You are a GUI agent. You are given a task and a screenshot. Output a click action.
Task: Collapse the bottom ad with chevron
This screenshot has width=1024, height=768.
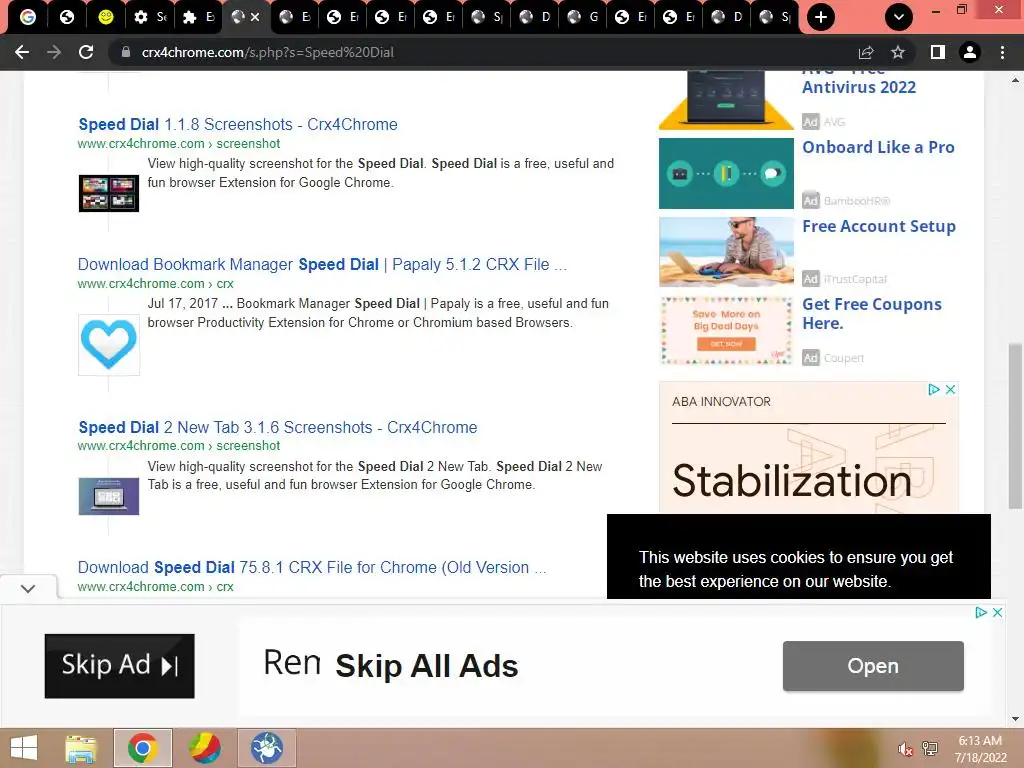[28, 588]
